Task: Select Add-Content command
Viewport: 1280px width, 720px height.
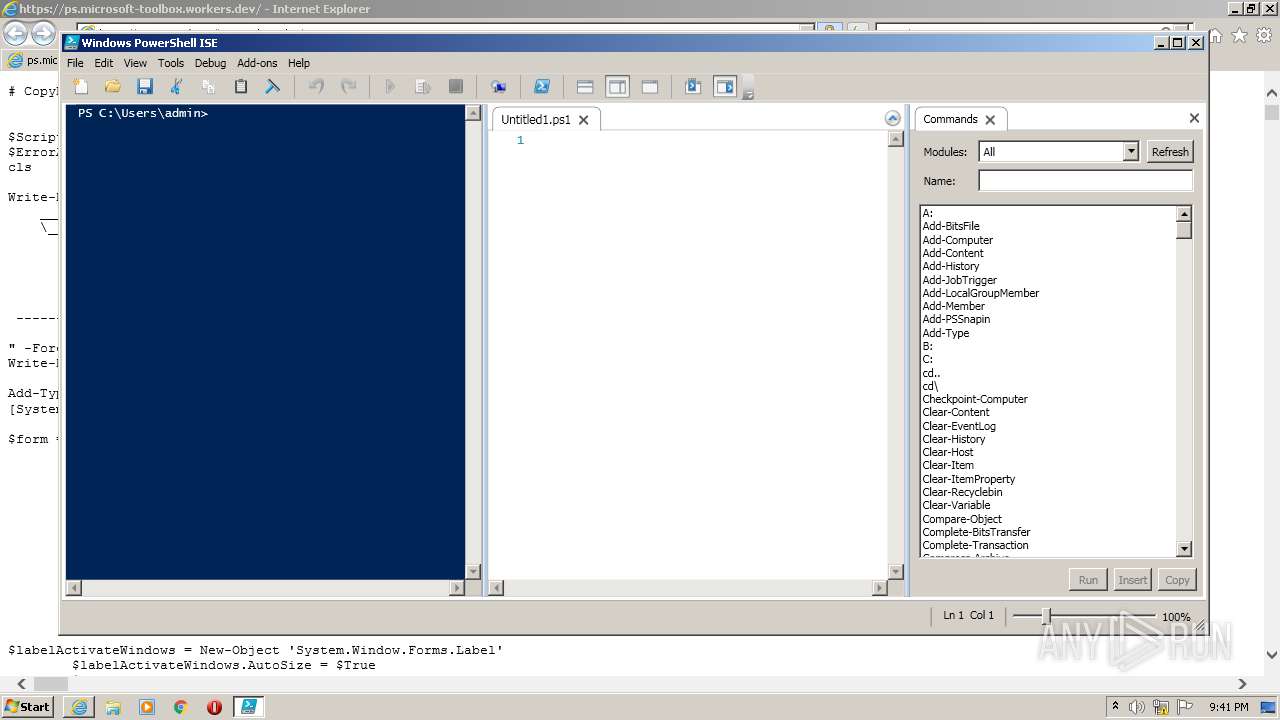Action: [x=953, y=253]
